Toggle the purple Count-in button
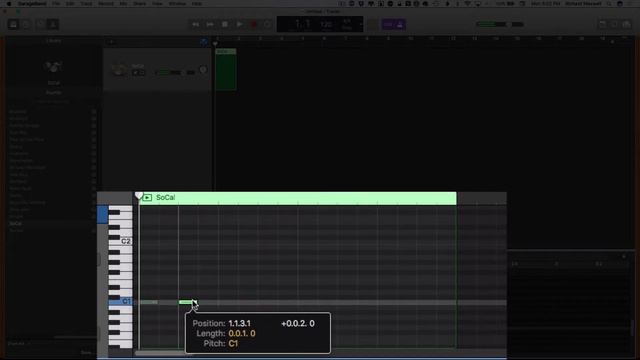640x360 pixels. [388, 24]
